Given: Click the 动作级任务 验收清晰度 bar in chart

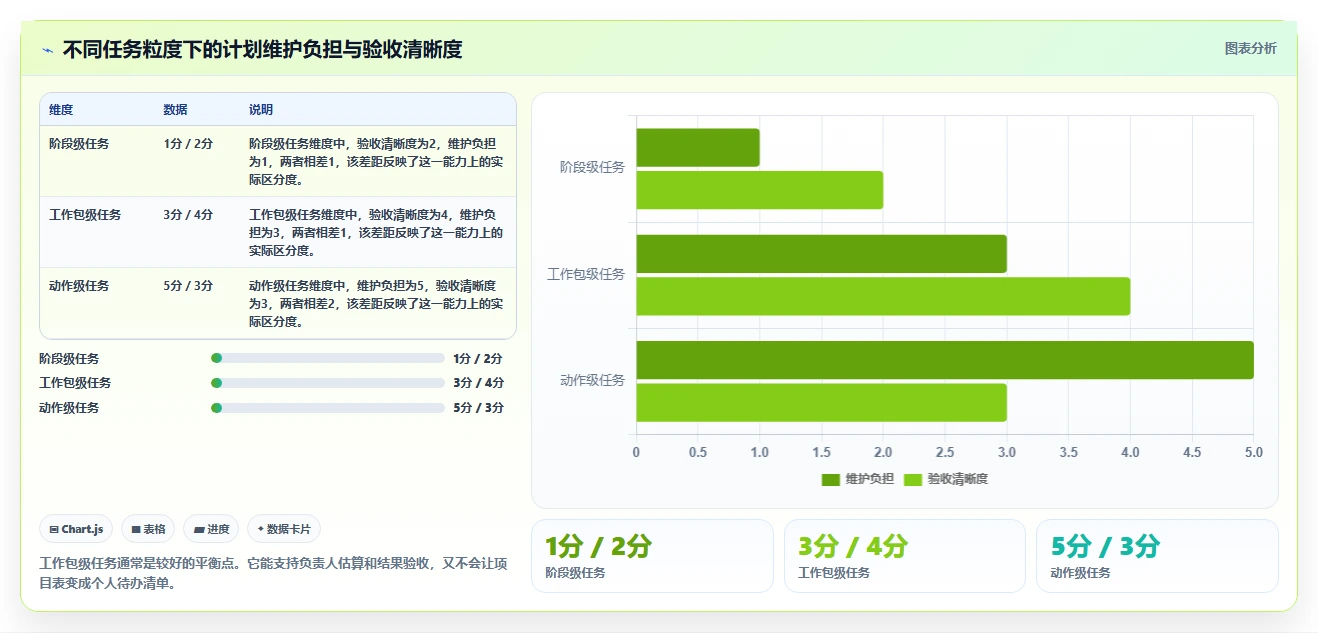Looking at the screenshot, I should click(x=821, y=402).
